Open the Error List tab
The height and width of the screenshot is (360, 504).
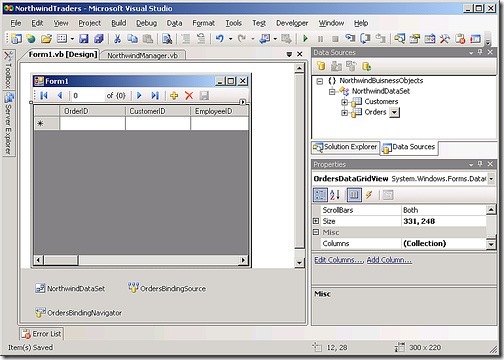(42, 334)
